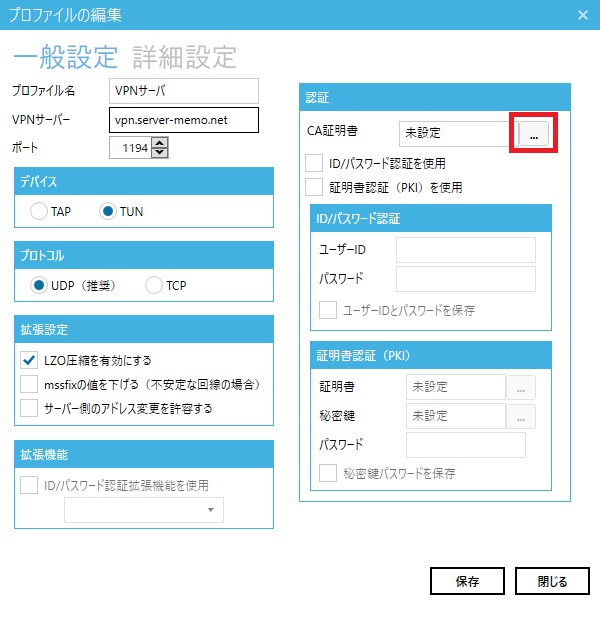Viewport: 600px width, 628px height.
Task: Click the 保存 button
Action: (x=466, y=581)
